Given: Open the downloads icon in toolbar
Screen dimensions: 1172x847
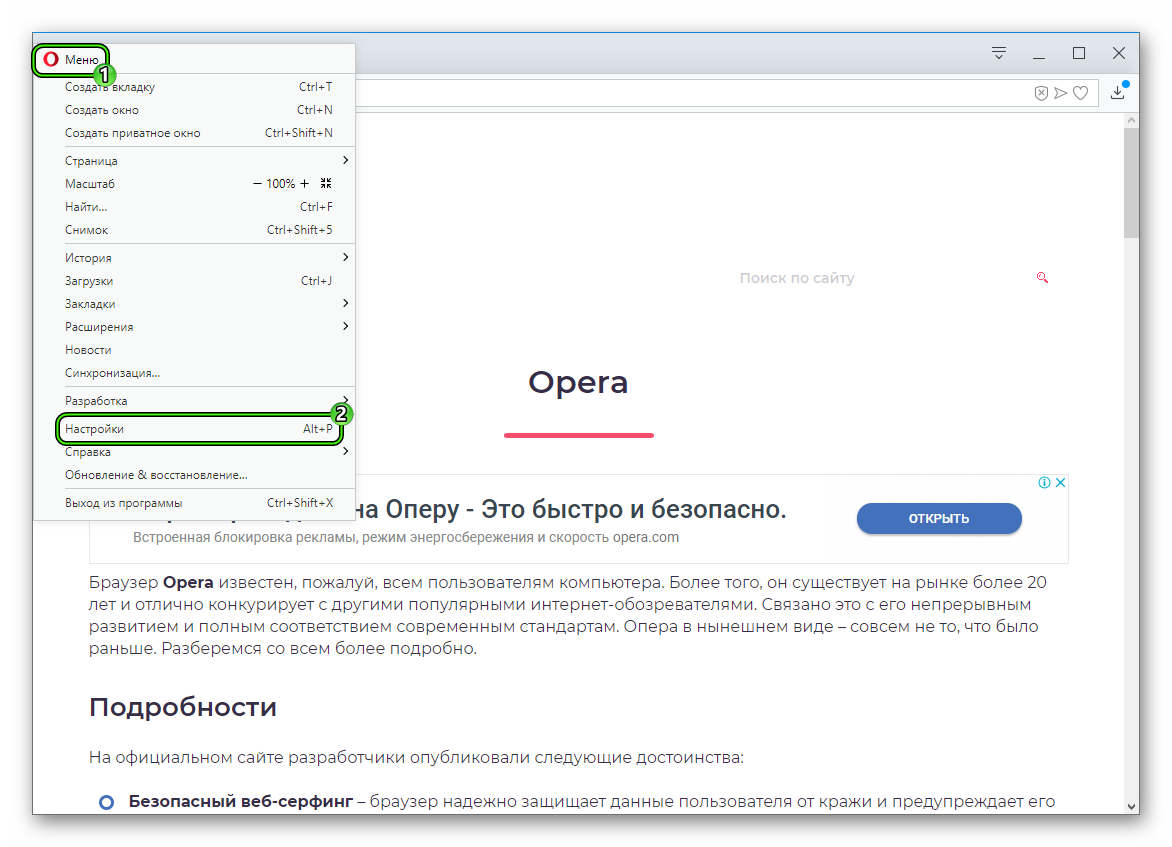Looking at the screenshot, I should 1118,91.
